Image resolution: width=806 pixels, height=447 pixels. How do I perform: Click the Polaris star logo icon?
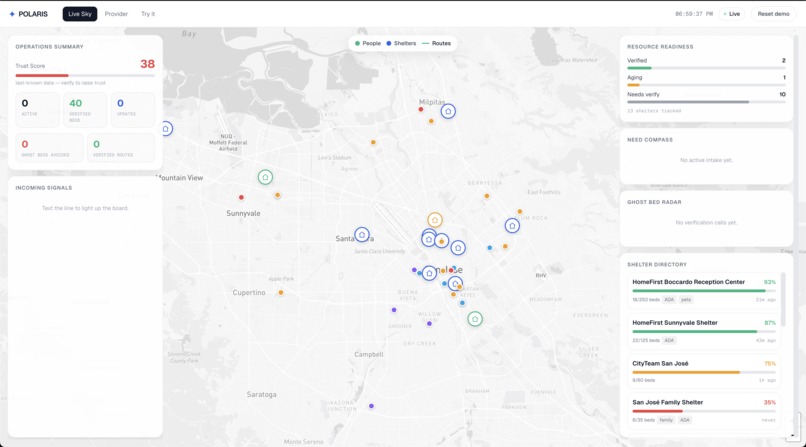pos(12,14)
